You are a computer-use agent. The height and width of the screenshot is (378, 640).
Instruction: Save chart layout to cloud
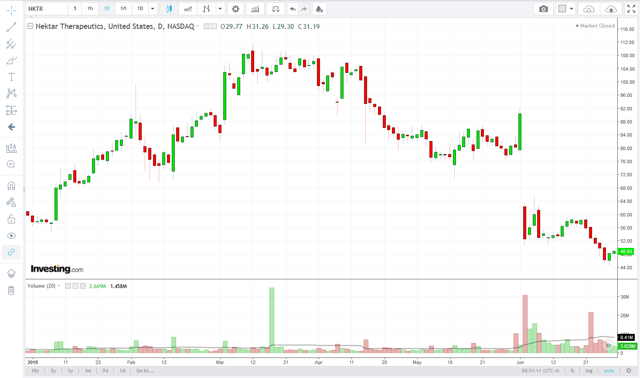click(x=611, y=9)
